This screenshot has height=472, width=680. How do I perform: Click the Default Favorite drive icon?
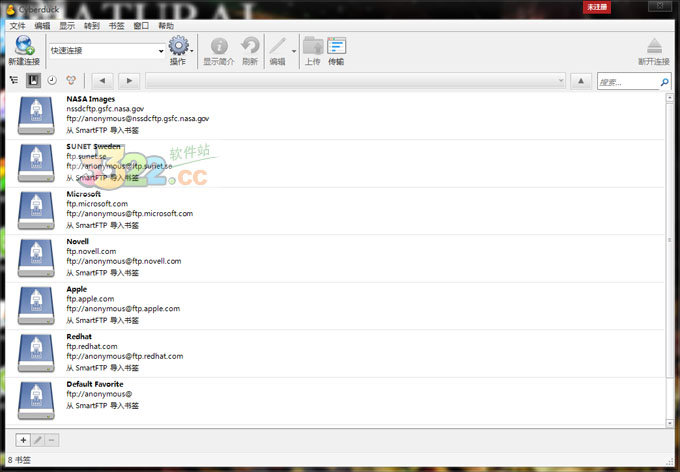36,401
